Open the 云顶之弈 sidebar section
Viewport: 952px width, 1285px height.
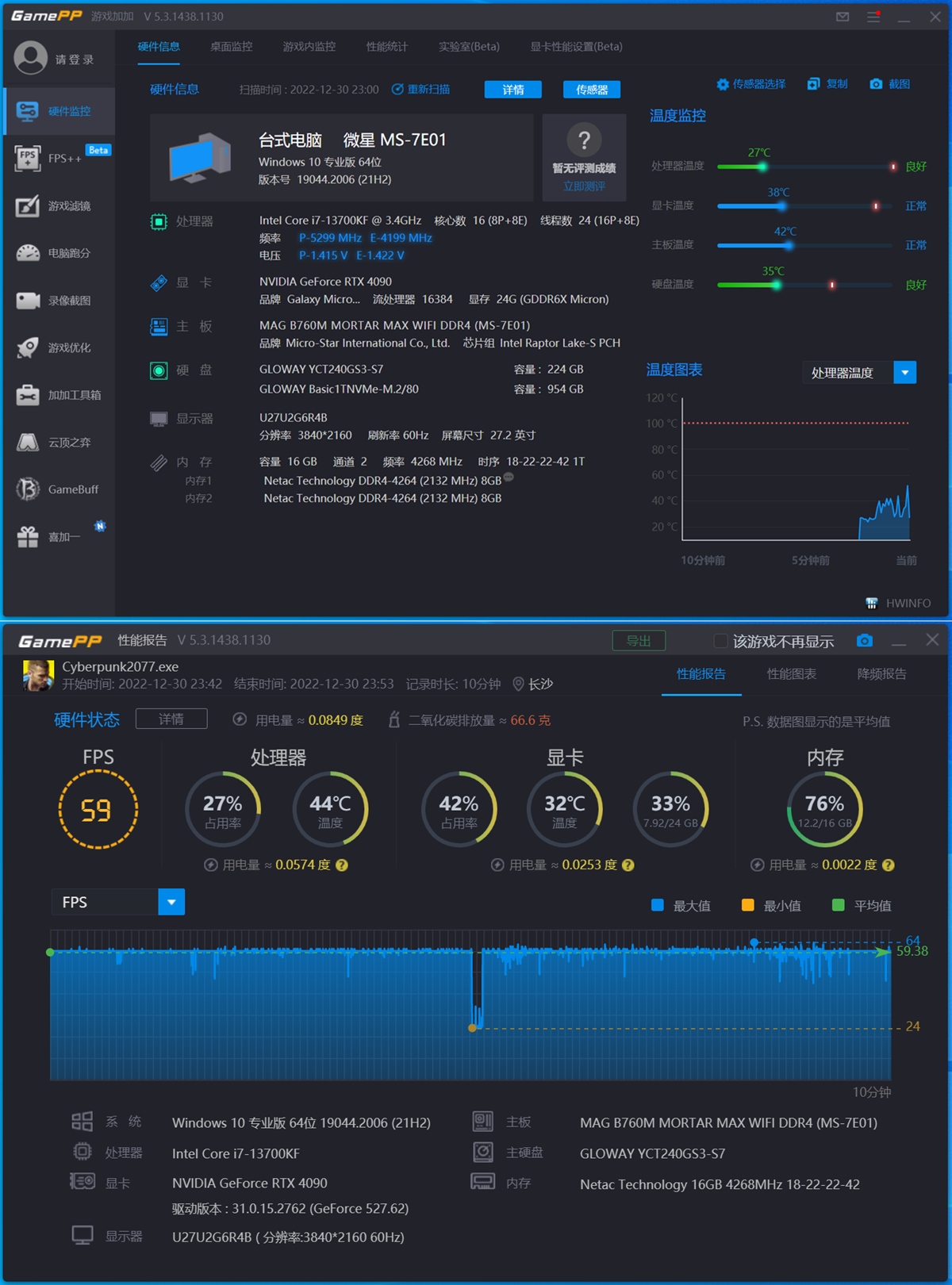pyautogui.click(x=59, y=442)
